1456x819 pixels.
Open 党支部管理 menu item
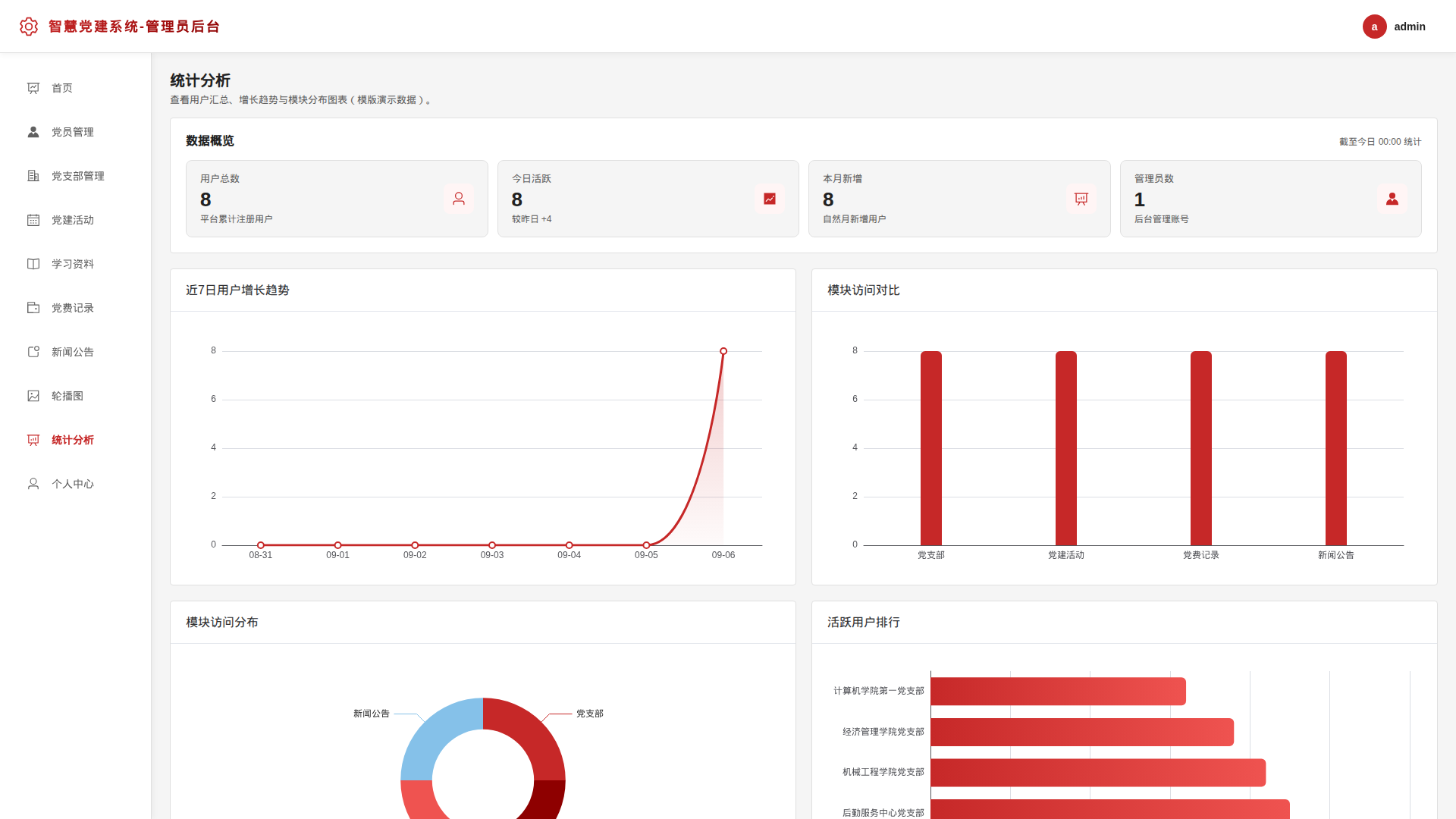pyautogui.click(x=76, y=176)
